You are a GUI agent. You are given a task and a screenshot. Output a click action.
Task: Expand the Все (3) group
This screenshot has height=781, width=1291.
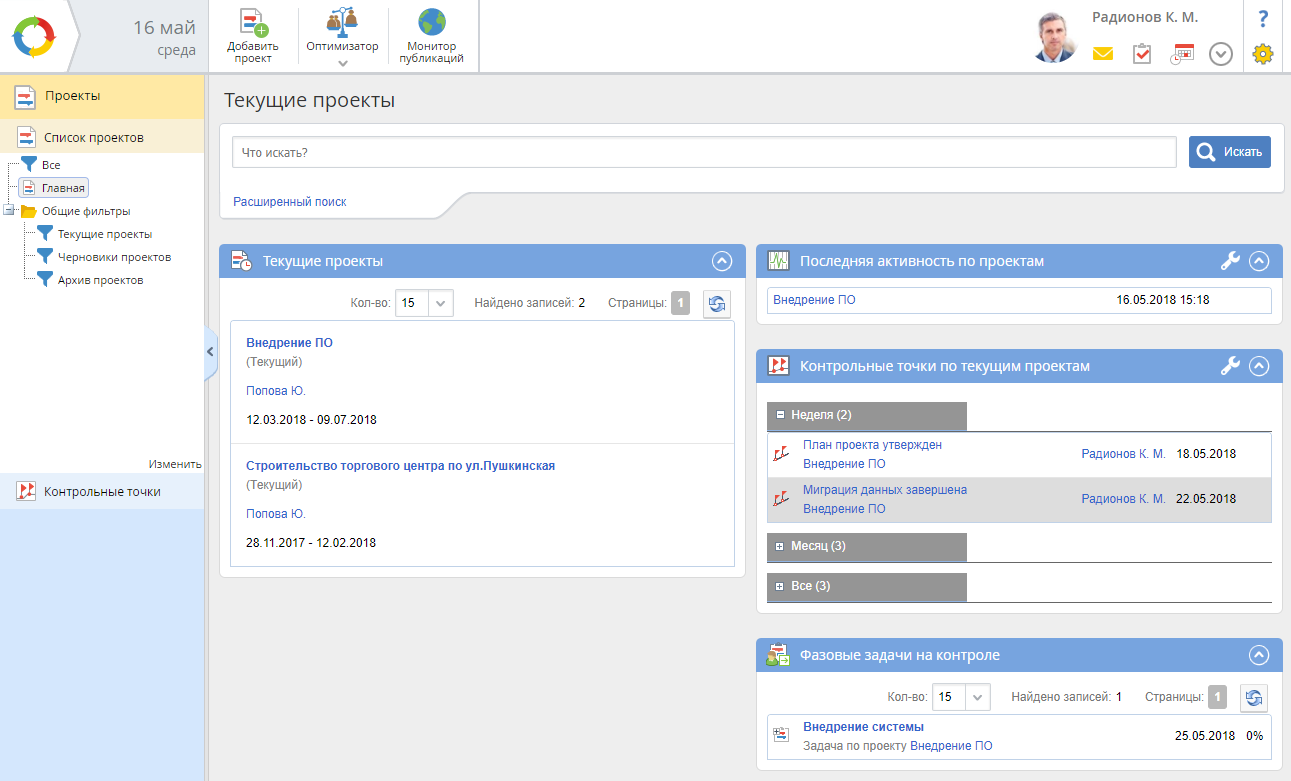click(780, 586)
